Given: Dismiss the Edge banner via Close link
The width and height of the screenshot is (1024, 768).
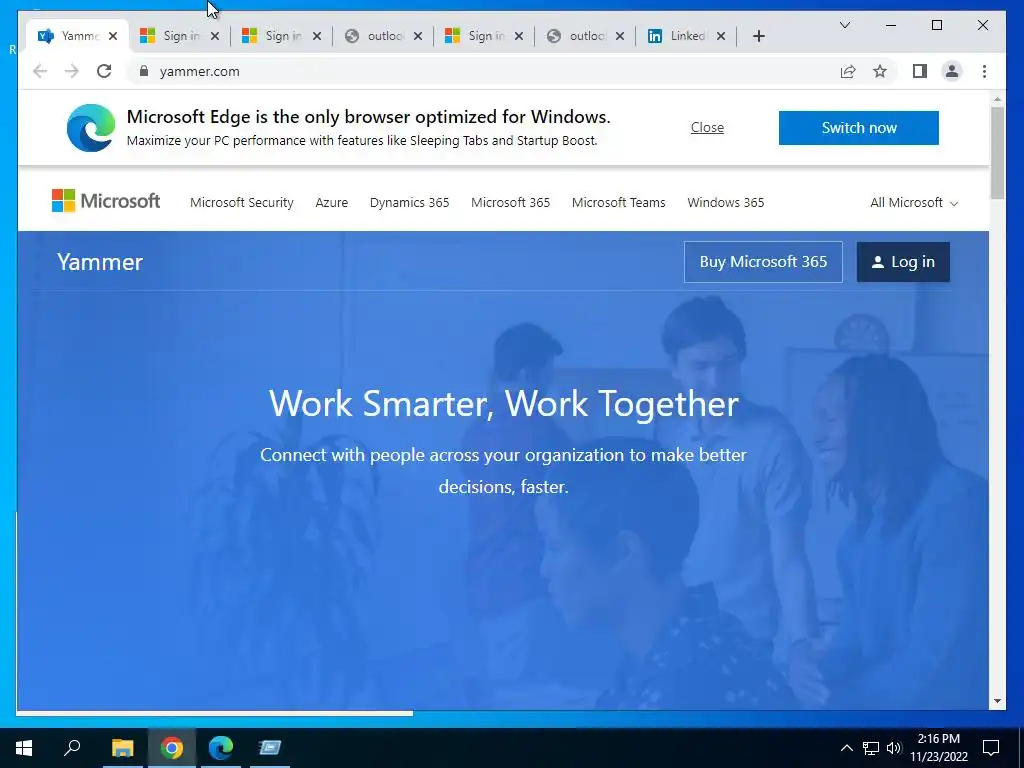Looking at the screenshot, I should click(707, 127).
